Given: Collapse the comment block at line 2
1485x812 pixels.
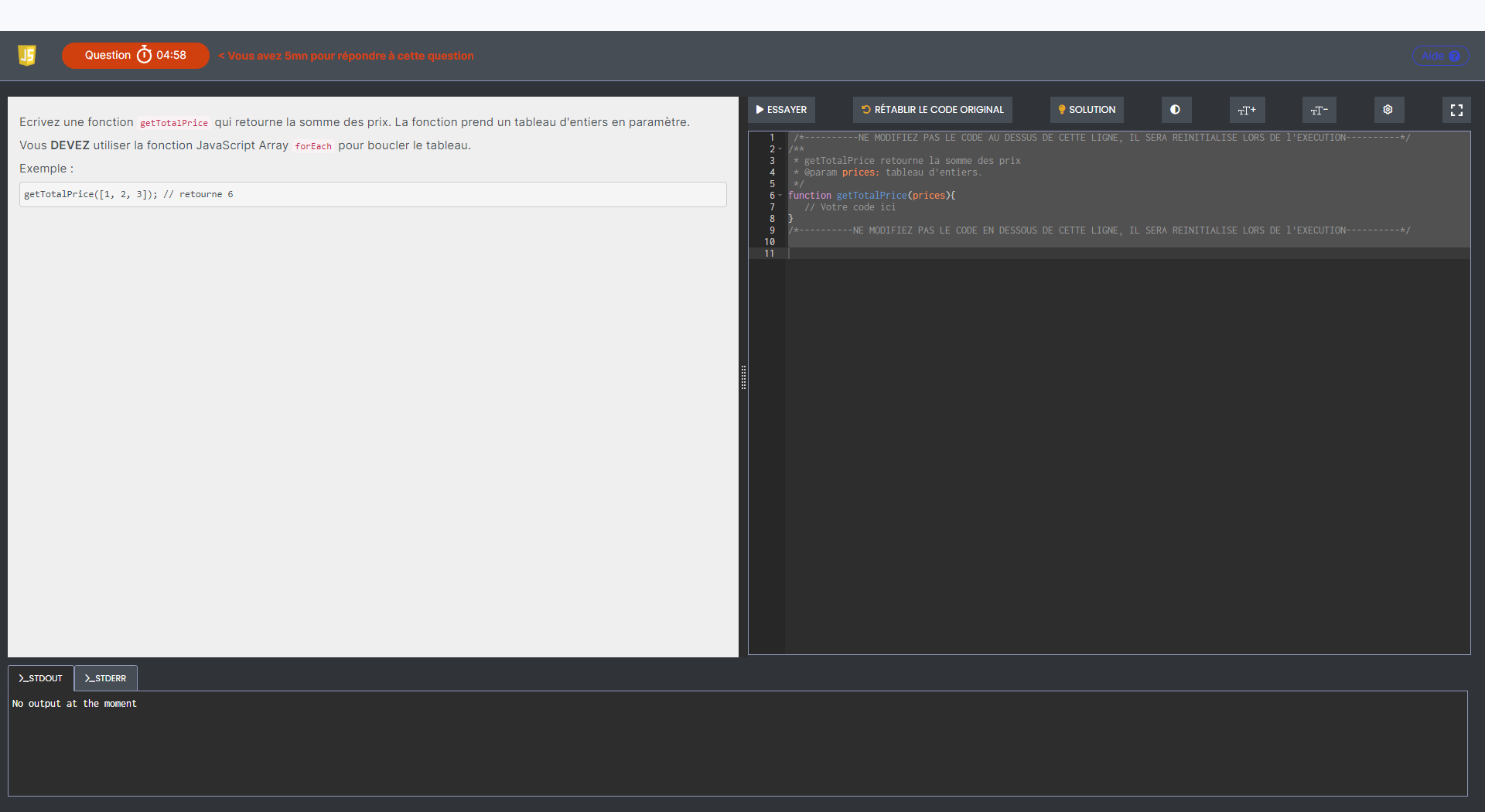Looking at the screenshot, I should (780, 149).
